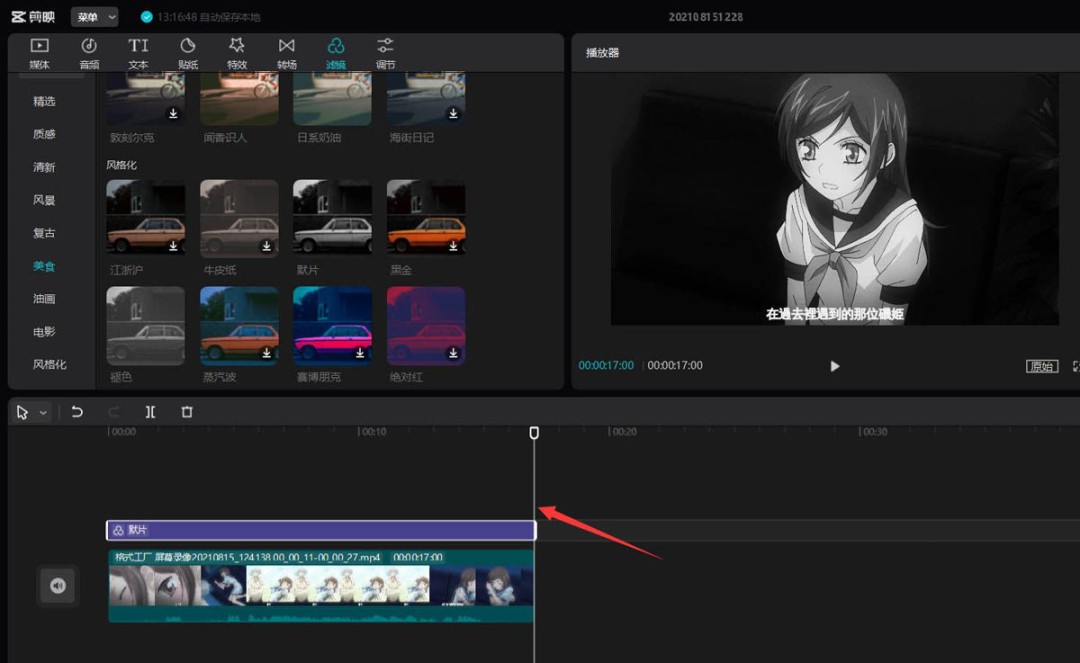This screenshot has height=663, width=1080.
Task: Download the 赛博朋克 filter
Action: [360, 353]
